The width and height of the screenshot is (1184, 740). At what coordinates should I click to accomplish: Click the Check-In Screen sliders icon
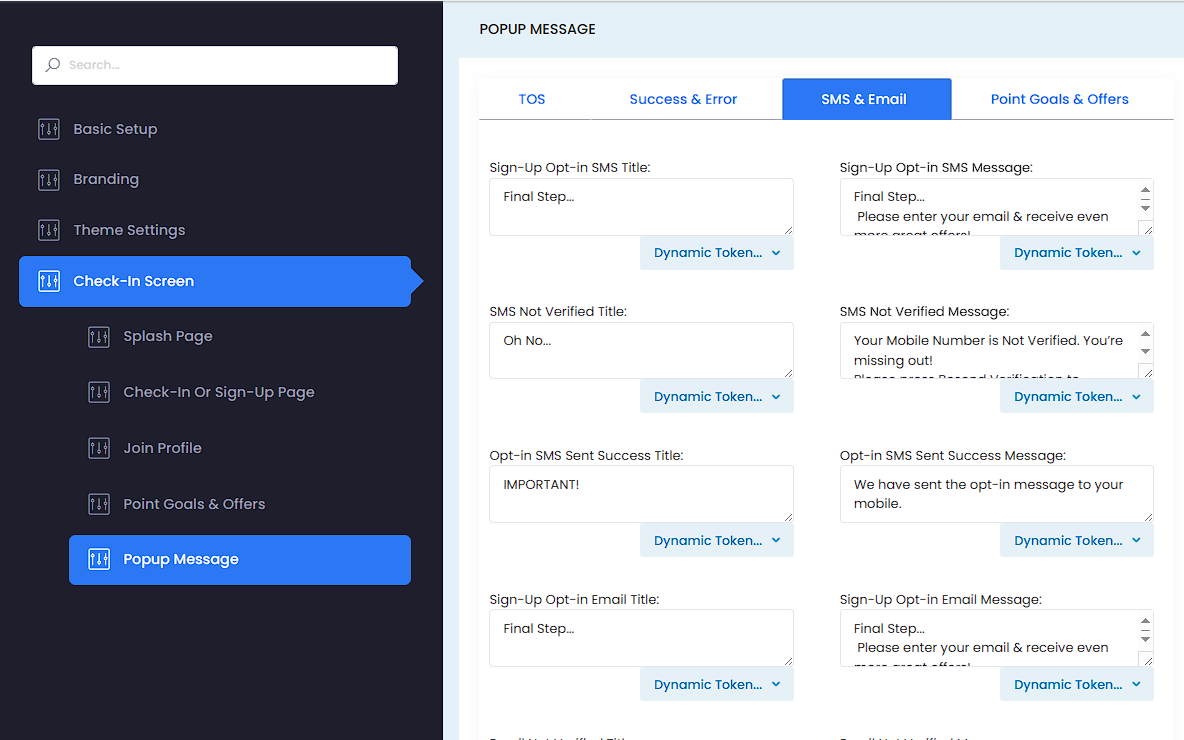[x=49, y=282]
